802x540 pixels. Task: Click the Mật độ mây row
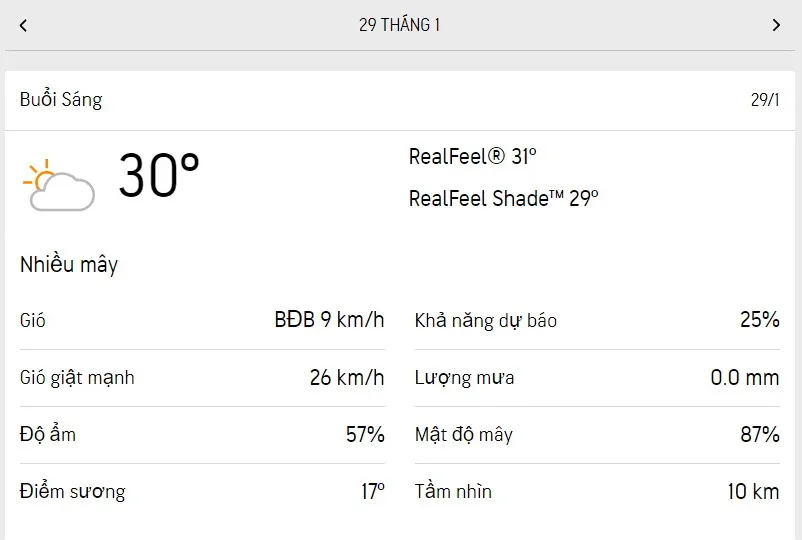[597, 435]
